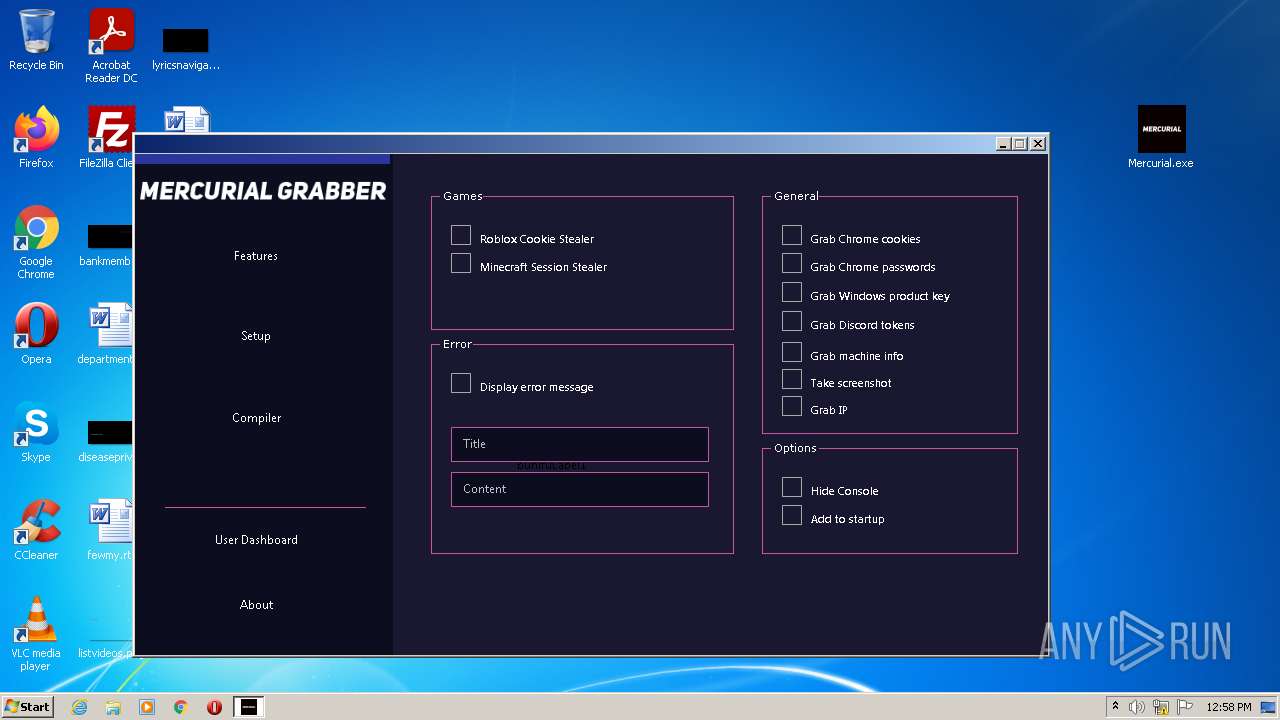Click the volume speaker tray icon
Screen dimensions: 1280x720
click(x=1137, y=707)
